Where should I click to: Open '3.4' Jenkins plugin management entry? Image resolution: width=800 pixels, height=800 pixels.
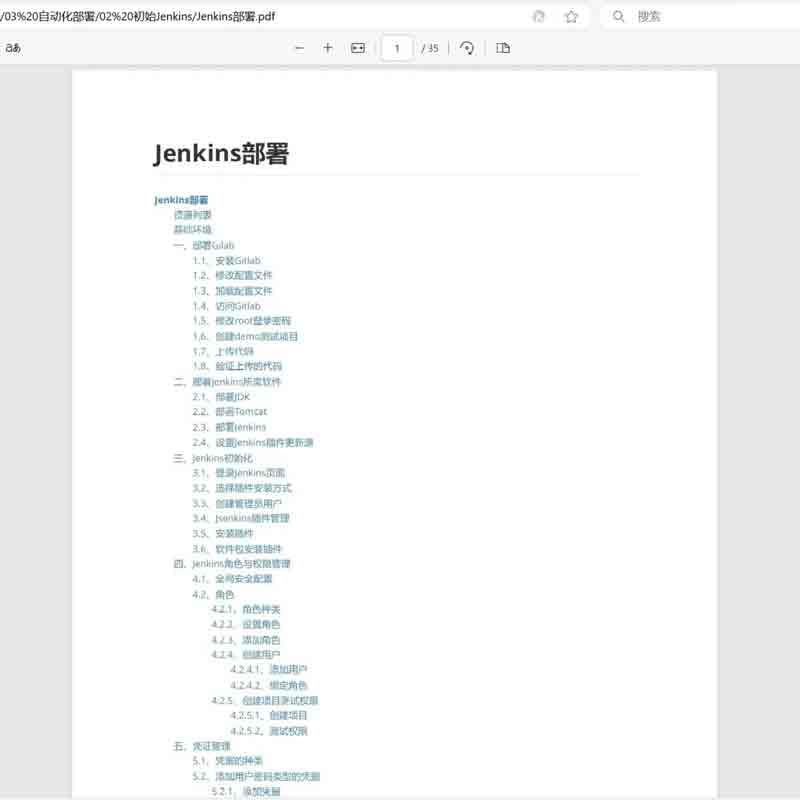(x=241, y=518)
